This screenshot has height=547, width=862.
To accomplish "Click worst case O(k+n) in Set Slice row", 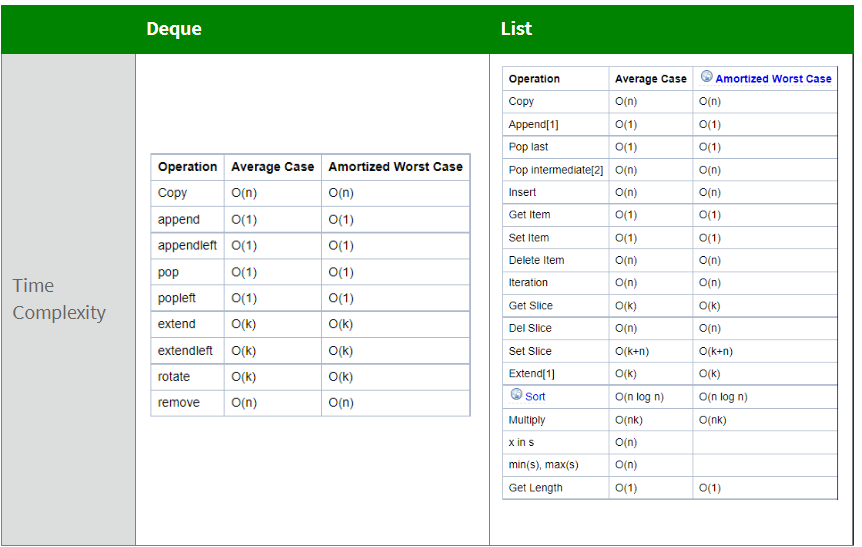I will click(716, 351).
